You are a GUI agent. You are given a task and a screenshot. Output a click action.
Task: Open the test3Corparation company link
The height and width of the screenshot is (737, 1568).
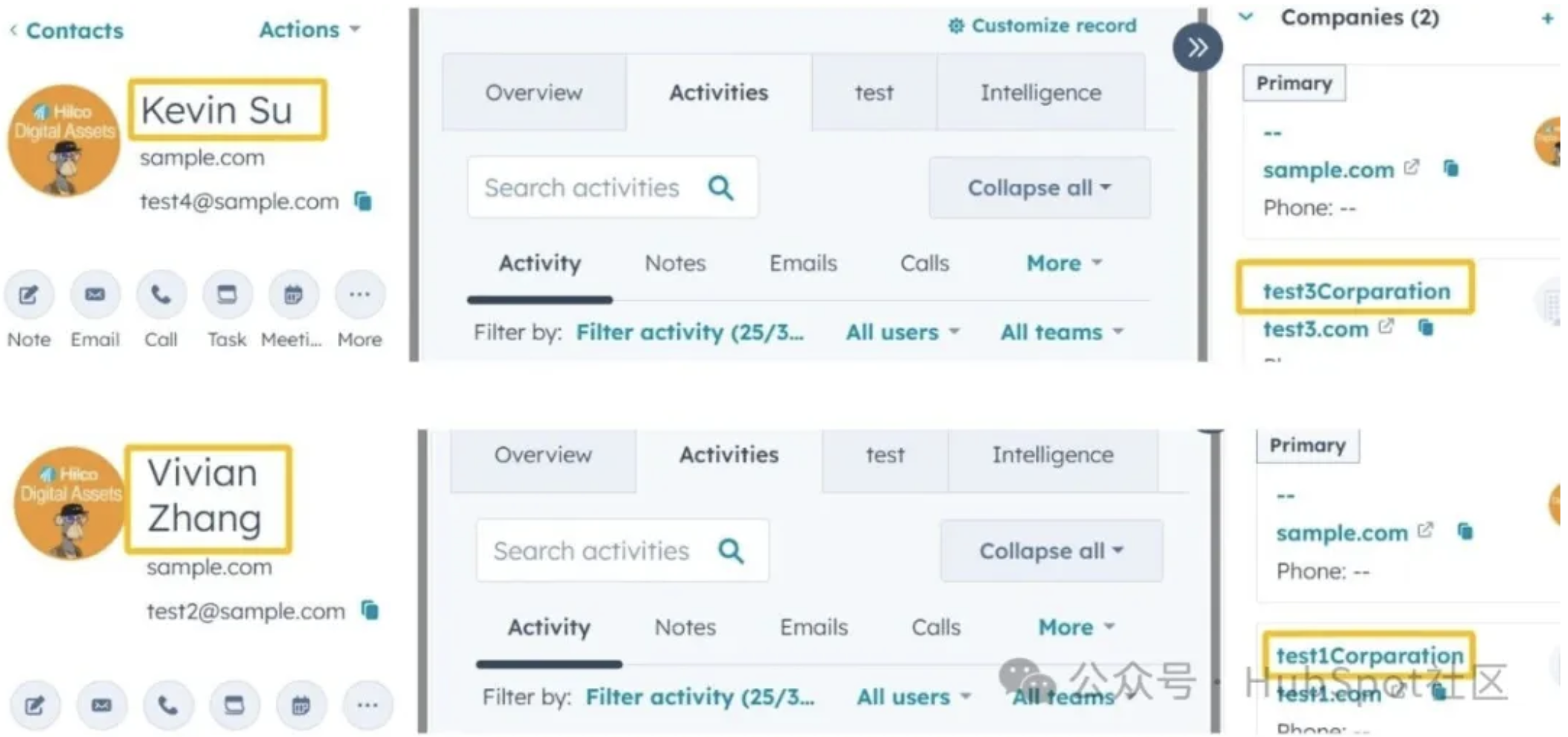(1356, 291)
